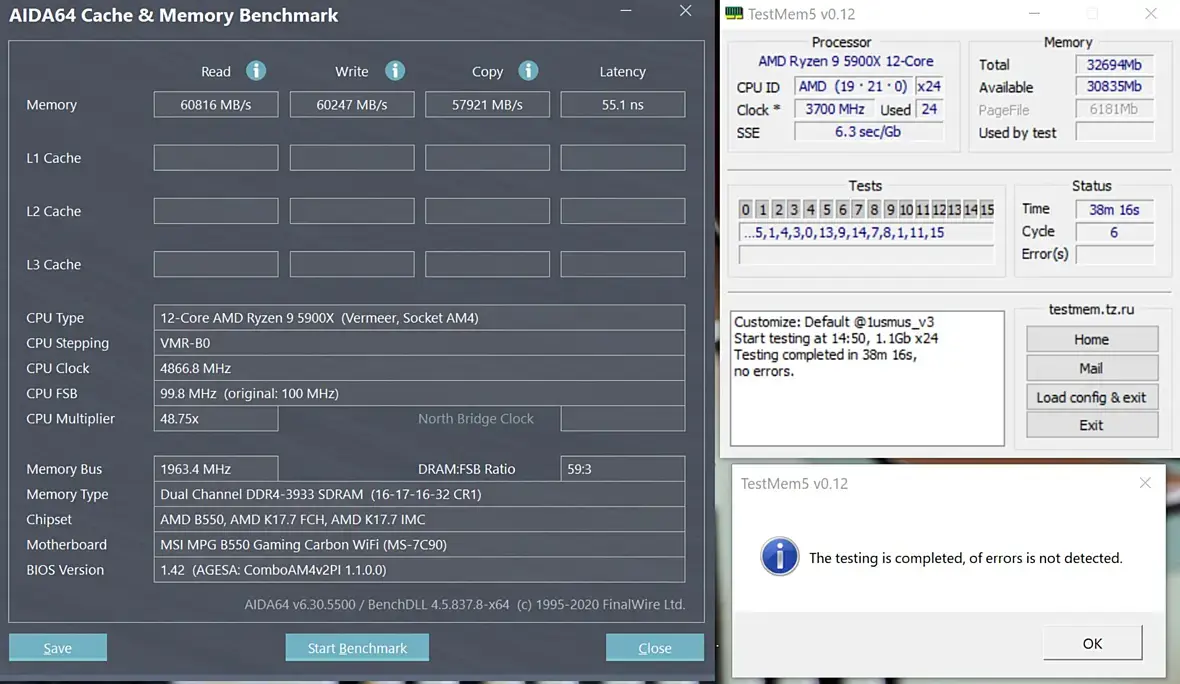Click the Mail button in TestMem5
The image size is (1180, 684).
pyautogui.click(x=1092, y=368)
